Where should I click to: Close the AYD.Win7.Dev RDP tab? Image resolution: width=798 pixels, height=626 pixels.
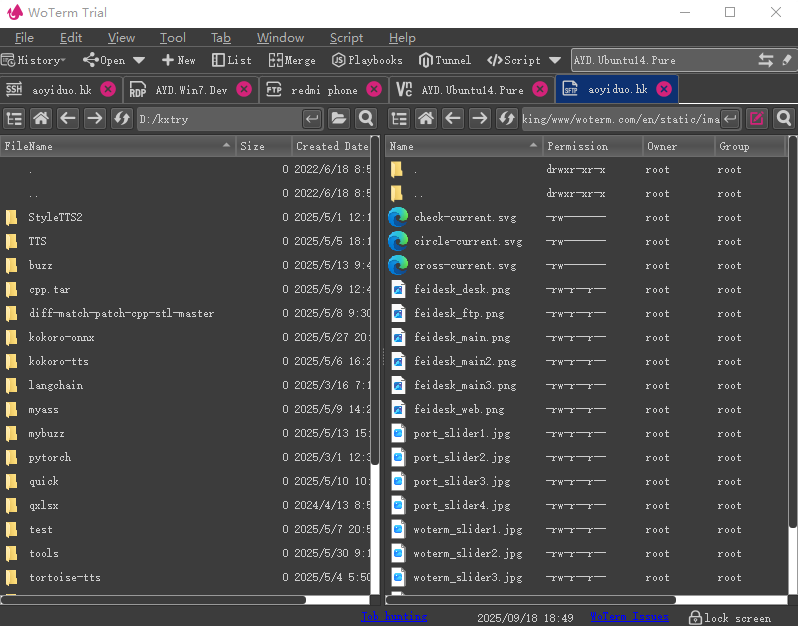coord(244,89)
